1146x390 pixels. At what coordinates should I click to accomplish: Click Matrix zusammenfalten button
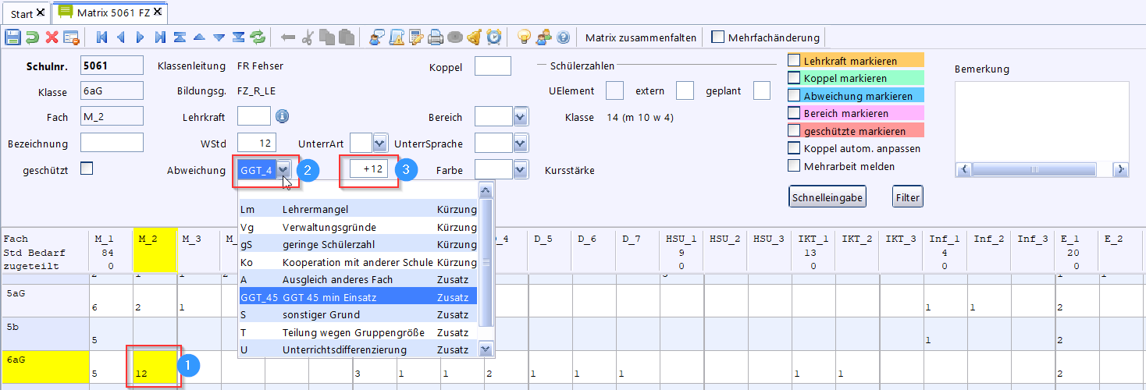click(x=641, y=37)
